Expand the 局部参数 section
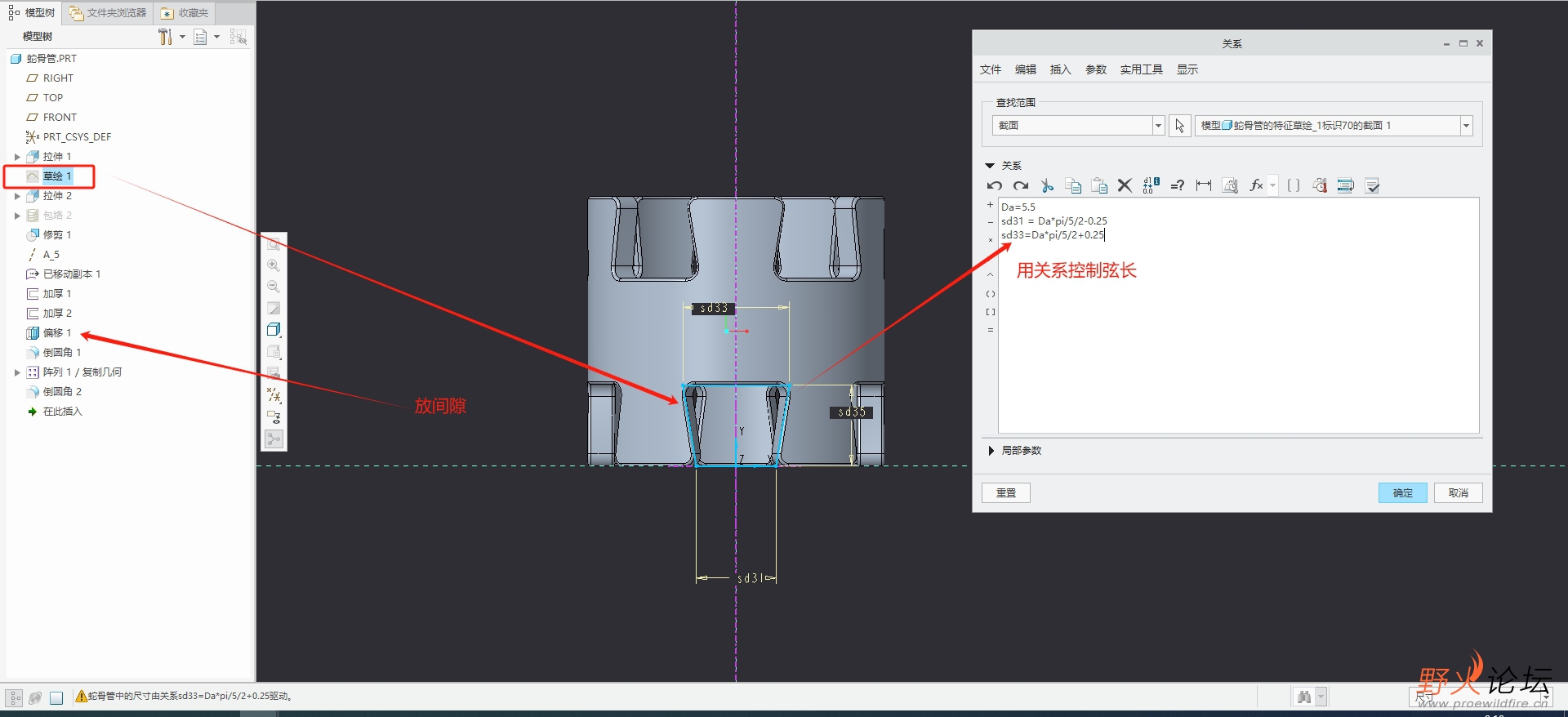1568x717 pixels. pos(991,451)
